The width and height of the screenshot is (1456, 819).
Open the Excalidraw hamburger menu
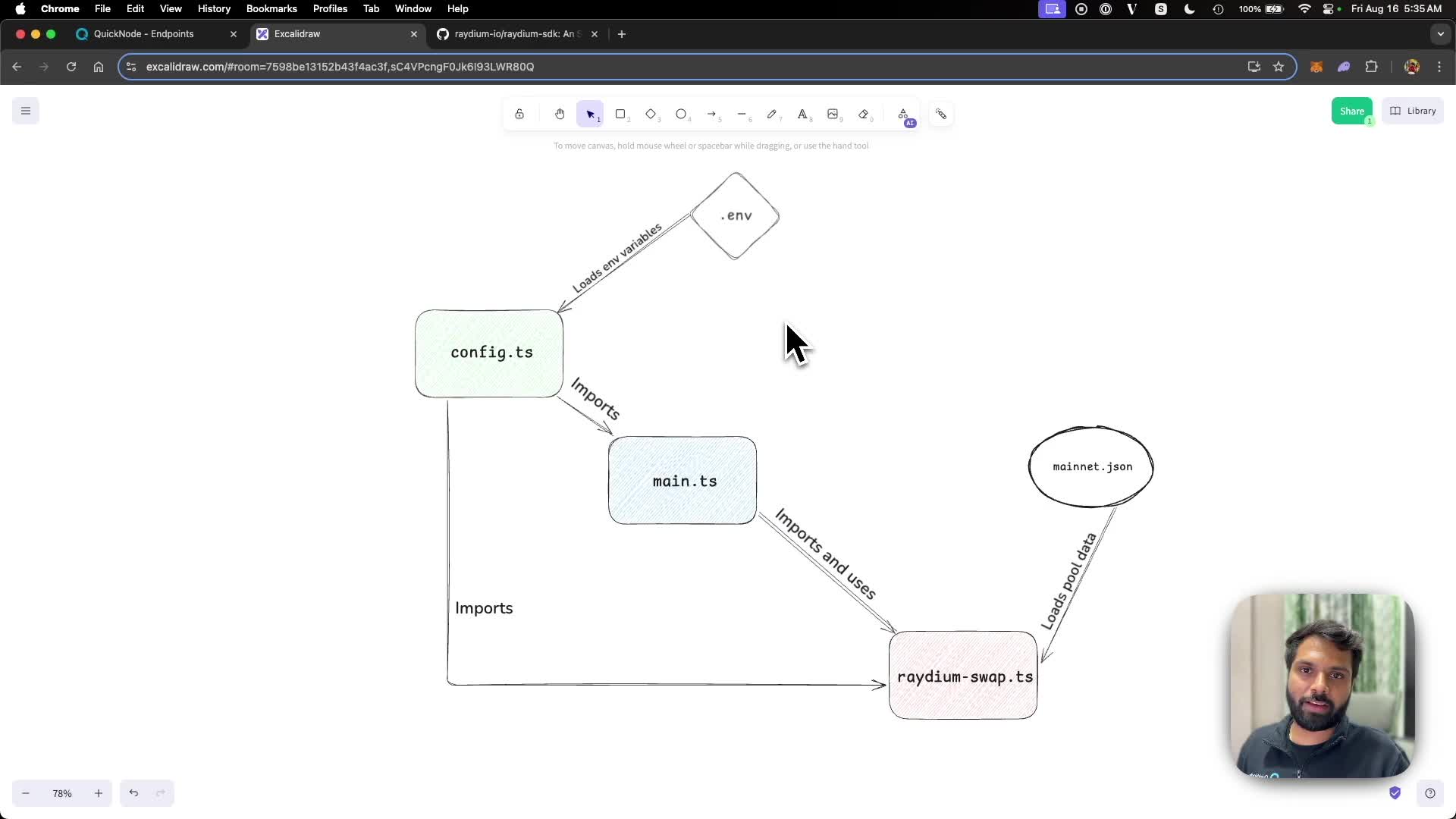[x=25, y=111]
